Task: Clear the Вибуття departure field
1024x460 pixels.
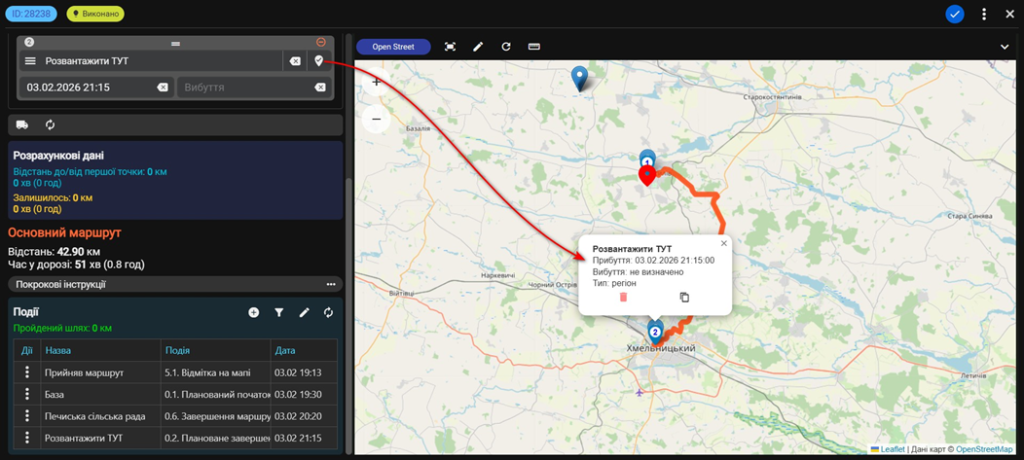Action: pos(320,88)
